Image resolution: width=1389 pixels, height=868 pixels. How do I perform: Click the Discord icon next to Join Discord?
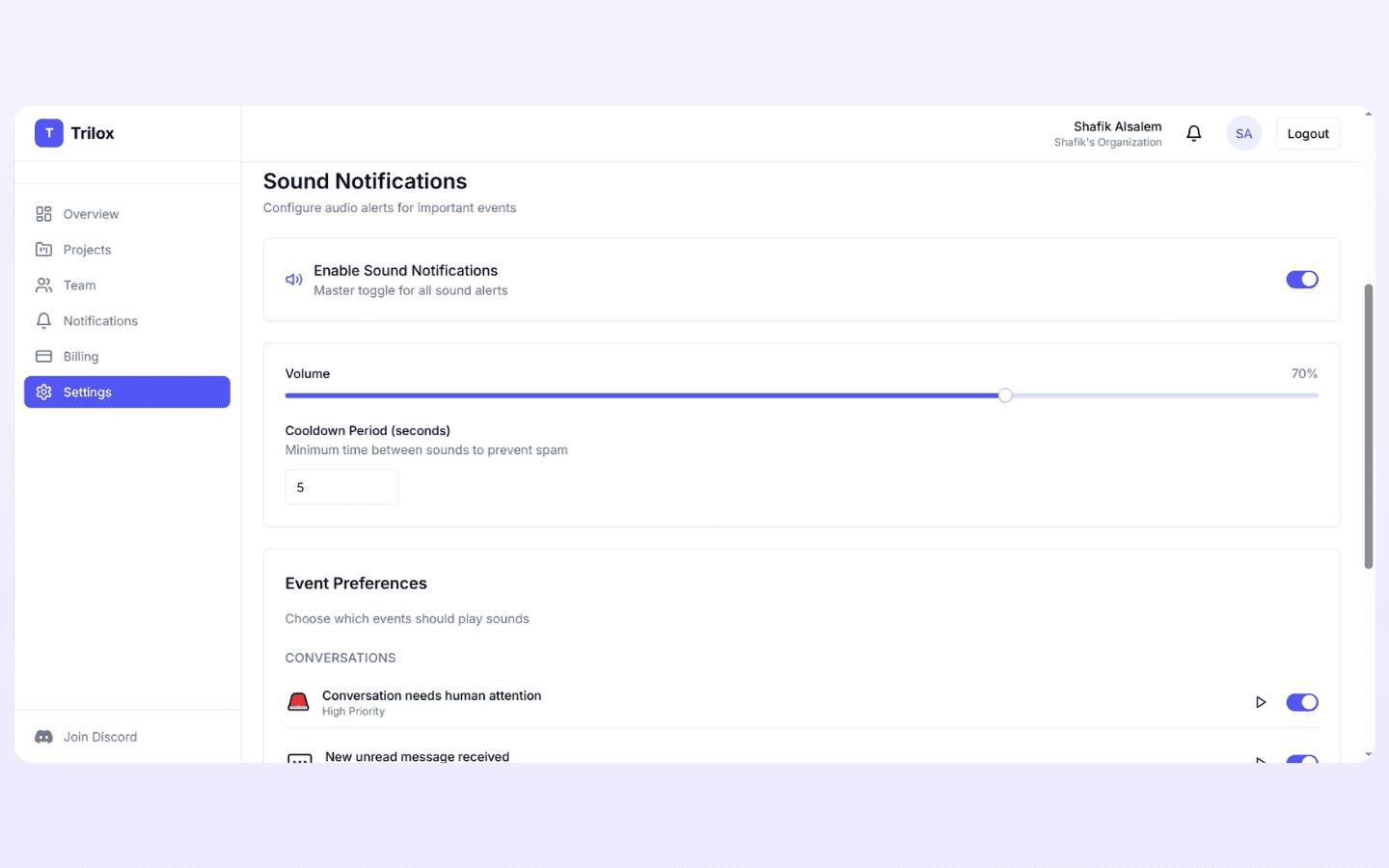point(44,736)
